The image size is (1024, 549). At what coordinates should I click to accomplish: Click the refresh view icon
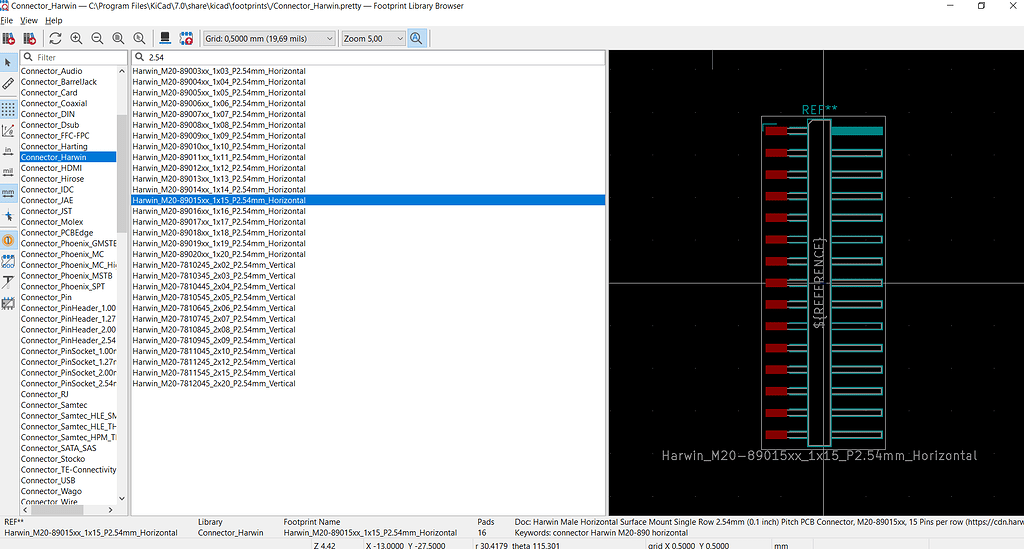coord(55,38)
